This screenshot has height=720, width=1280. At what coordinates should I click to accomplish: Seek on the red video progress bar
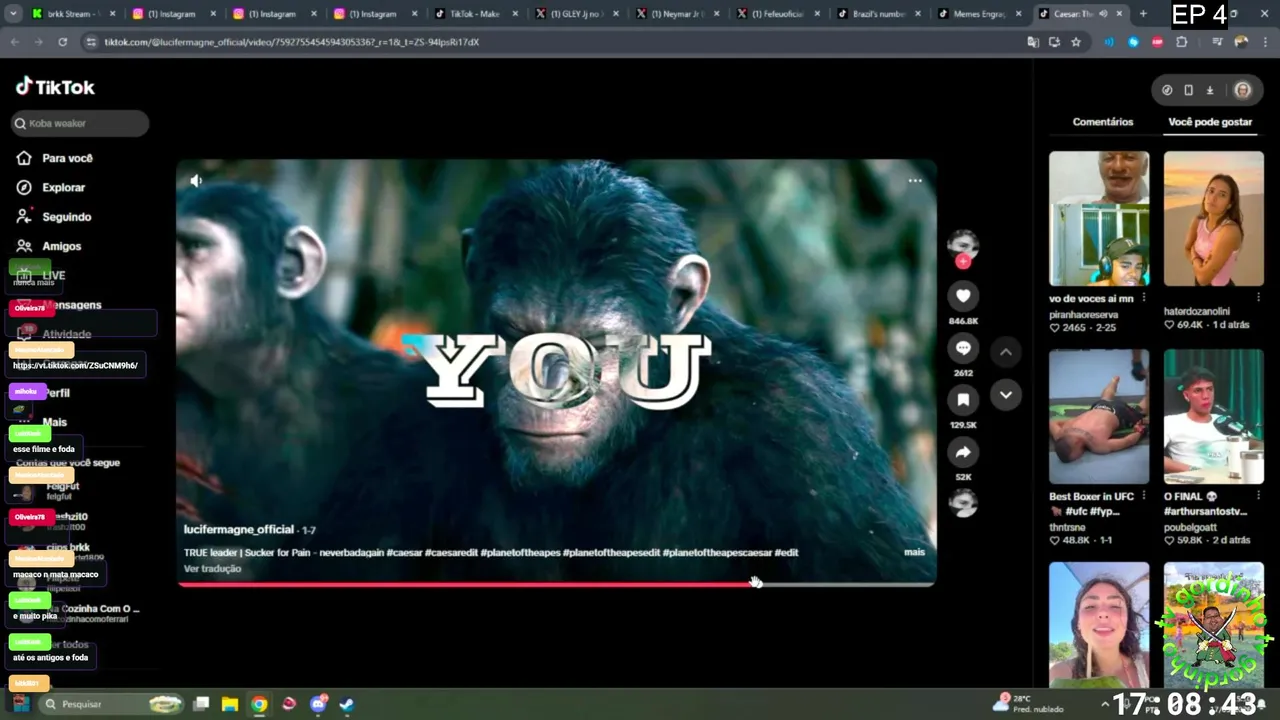coord(556,584)
